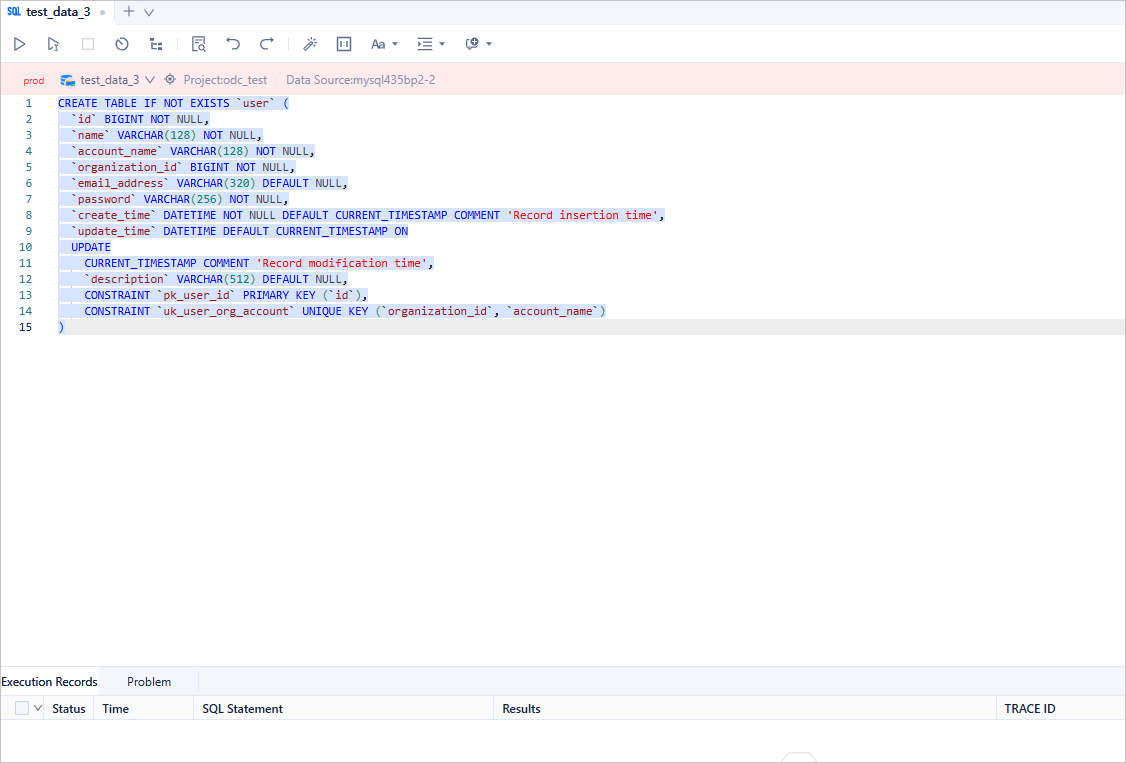Image resolution: width=1126 pixels, height=763 pixels.
Task: Redo the last undone edit
Action: 267,44
